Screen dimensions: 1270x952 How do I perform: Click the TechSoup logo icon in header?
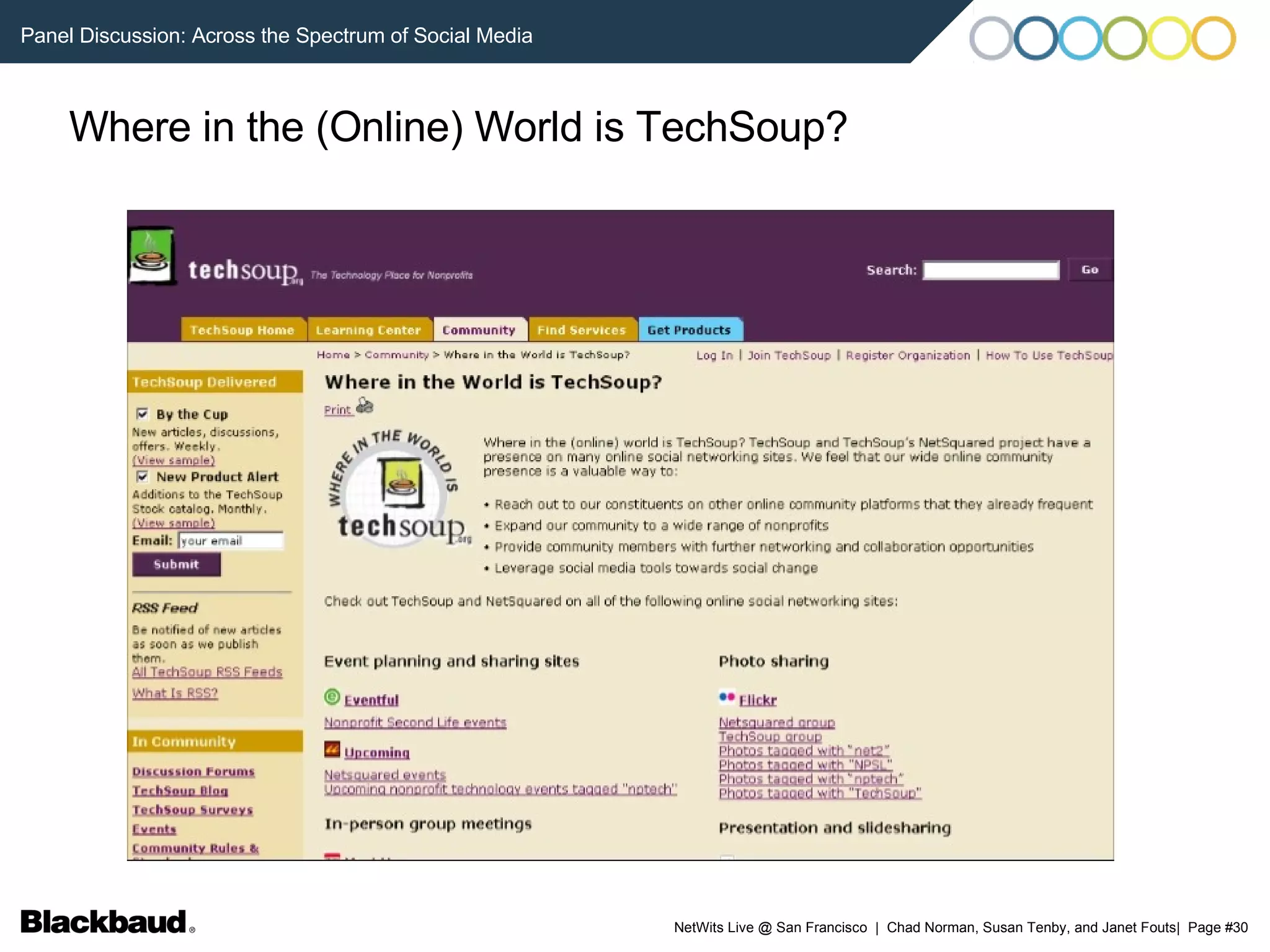pyautogui.click(x=153, y=257)
